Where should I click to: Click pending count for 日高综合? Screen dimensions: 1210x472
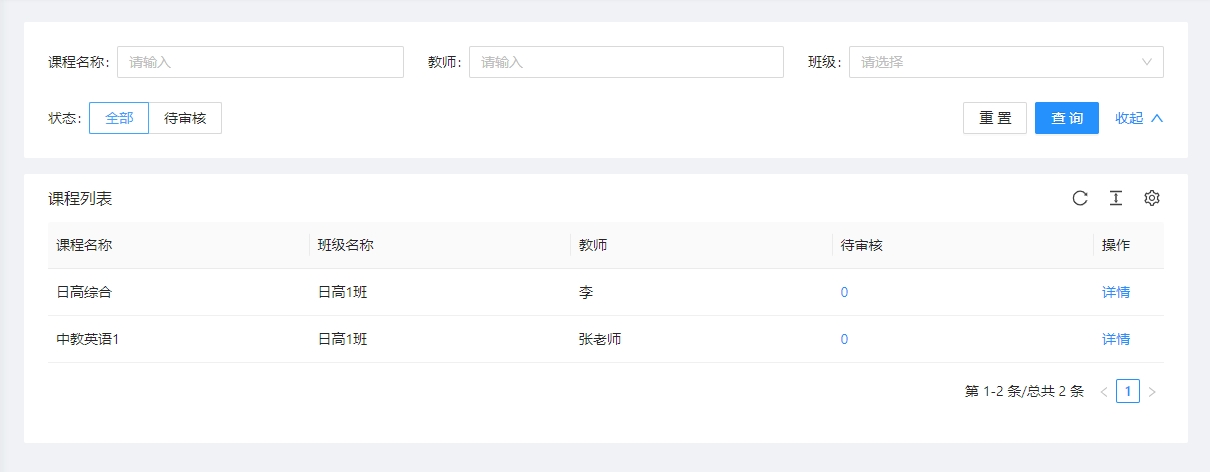point(844,292)
